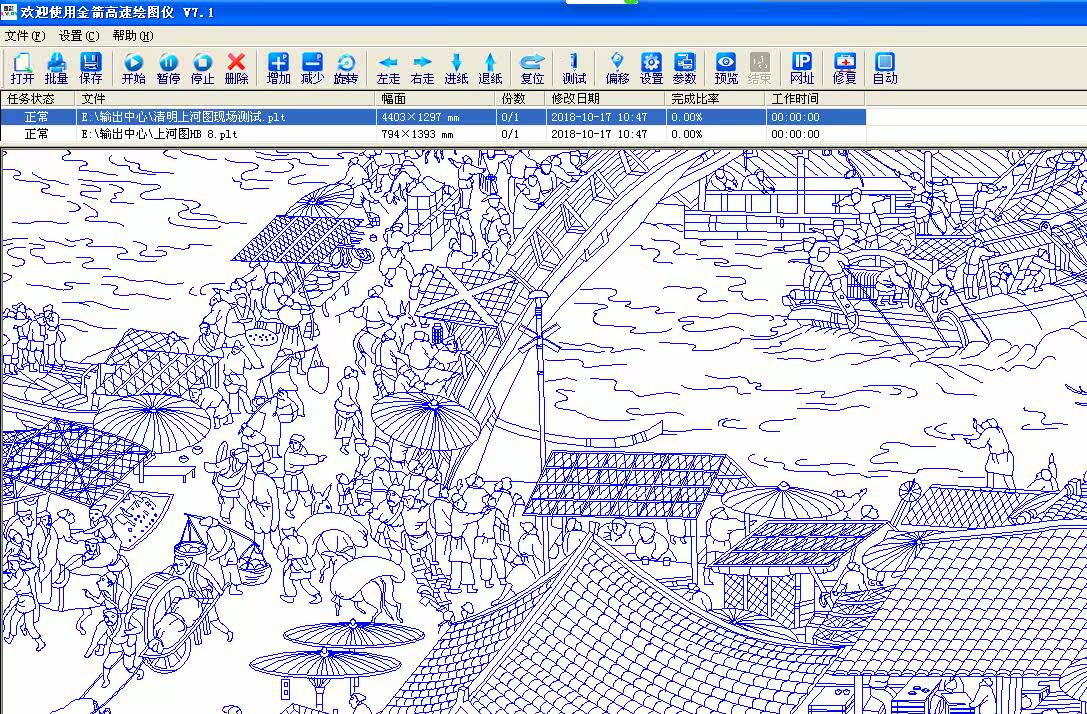Click the 打开 (Open) toolbar icon
Viewport: 1087px width, 714px height.
(22, 69)
